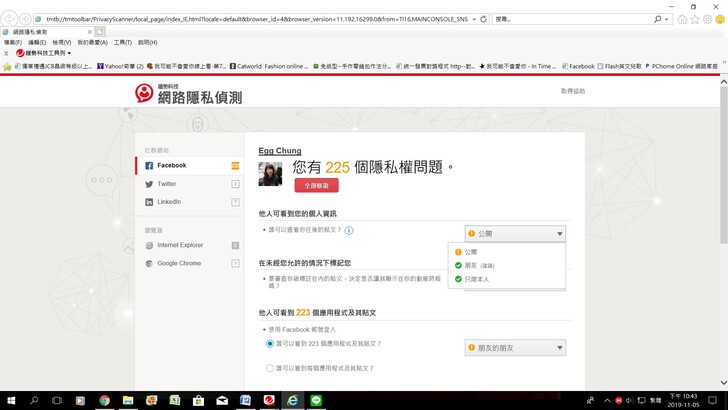Open the Twitter privacy scan section
728x410 pixels.
(x=166, y=184)
